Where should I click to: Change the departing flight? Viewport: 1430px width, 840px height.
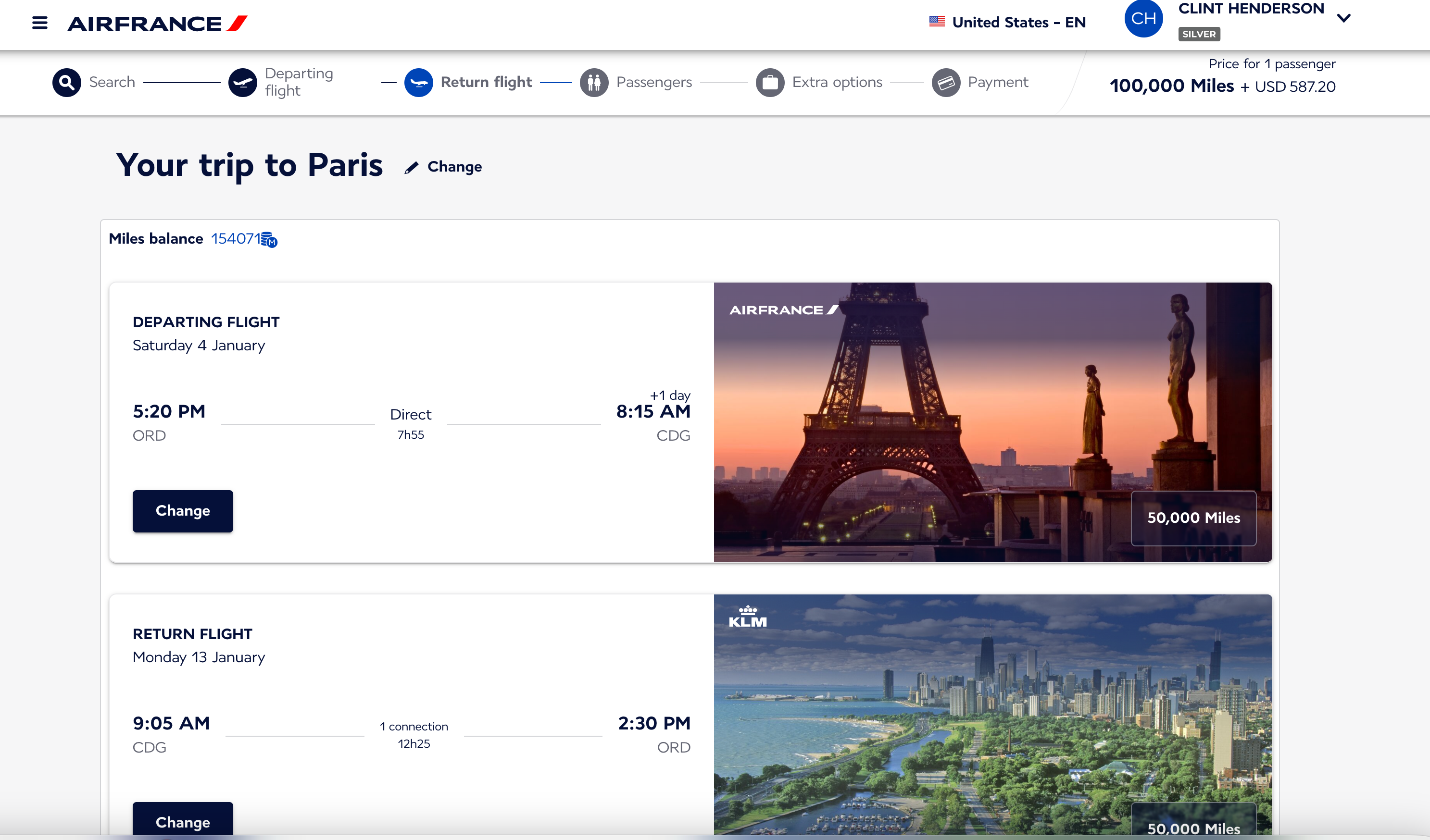182,510
